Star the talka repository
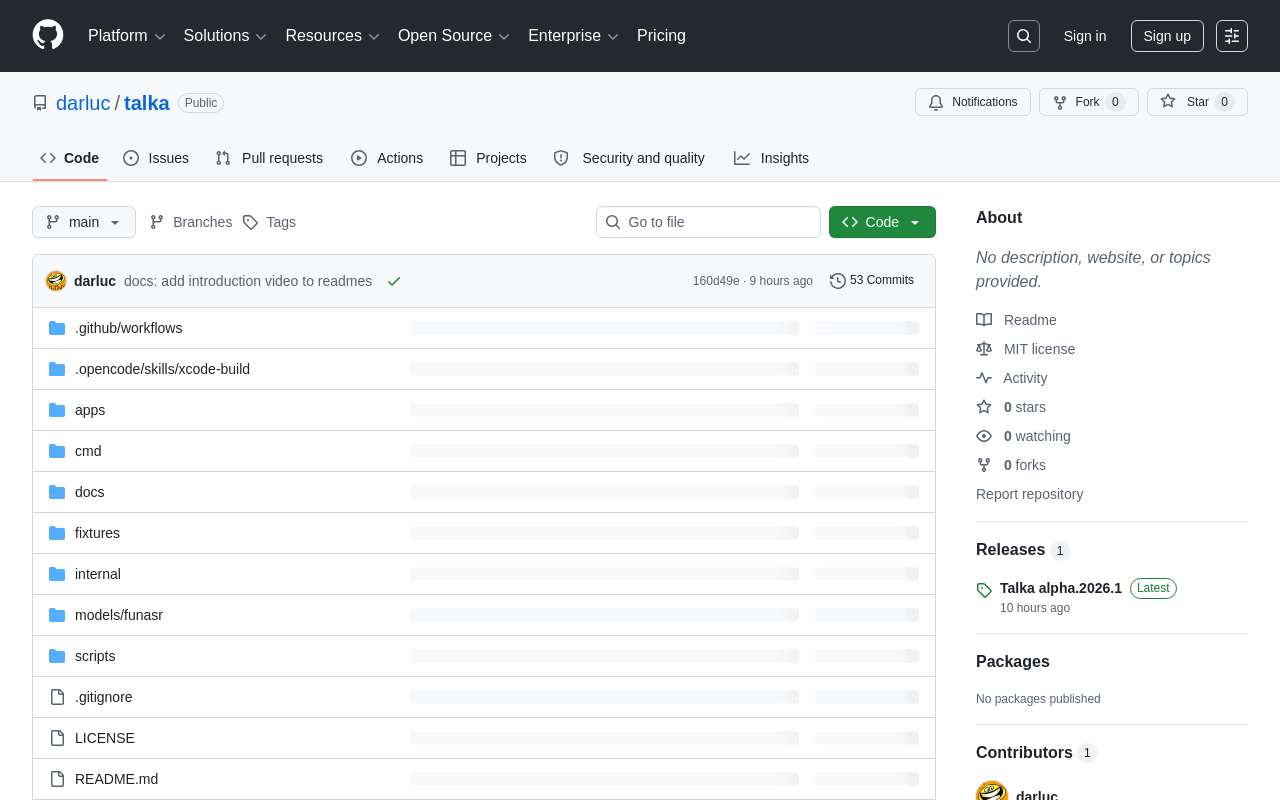This screenshot has height=800, width=1280. pos(1197,102)
